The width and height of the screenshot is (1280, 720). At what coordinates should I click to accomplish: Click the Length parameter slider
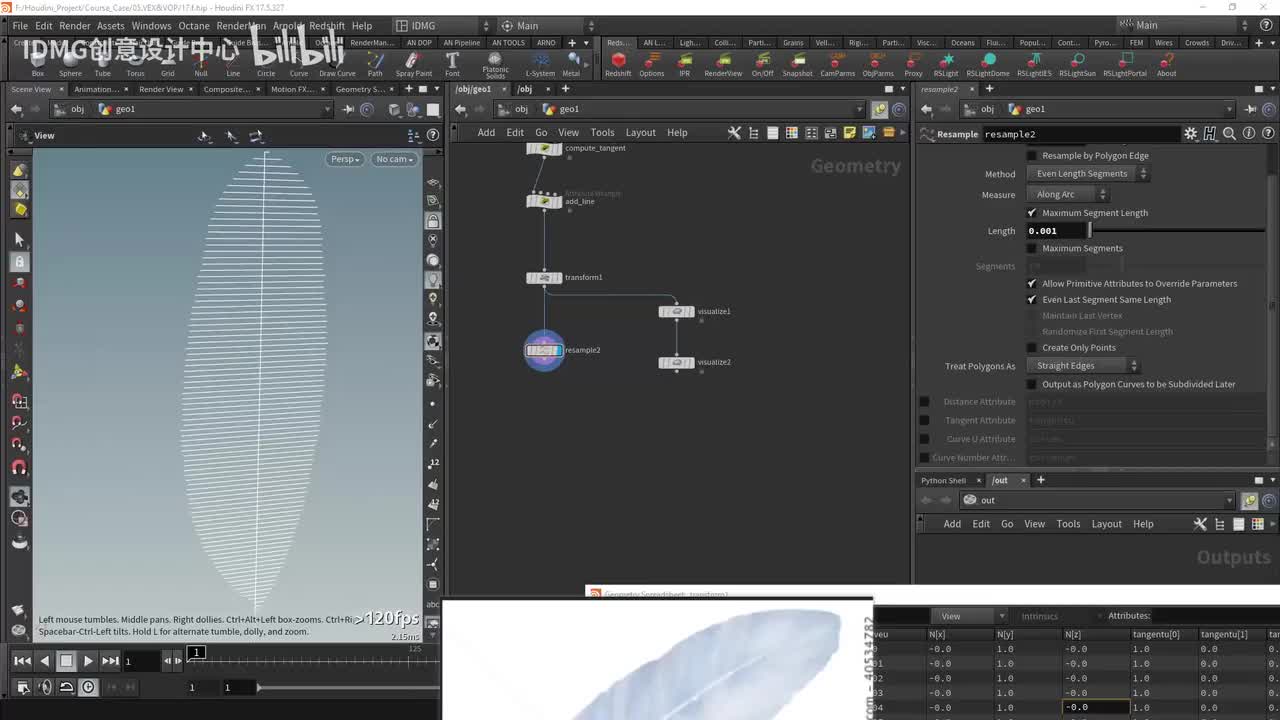coord(1177,231)
